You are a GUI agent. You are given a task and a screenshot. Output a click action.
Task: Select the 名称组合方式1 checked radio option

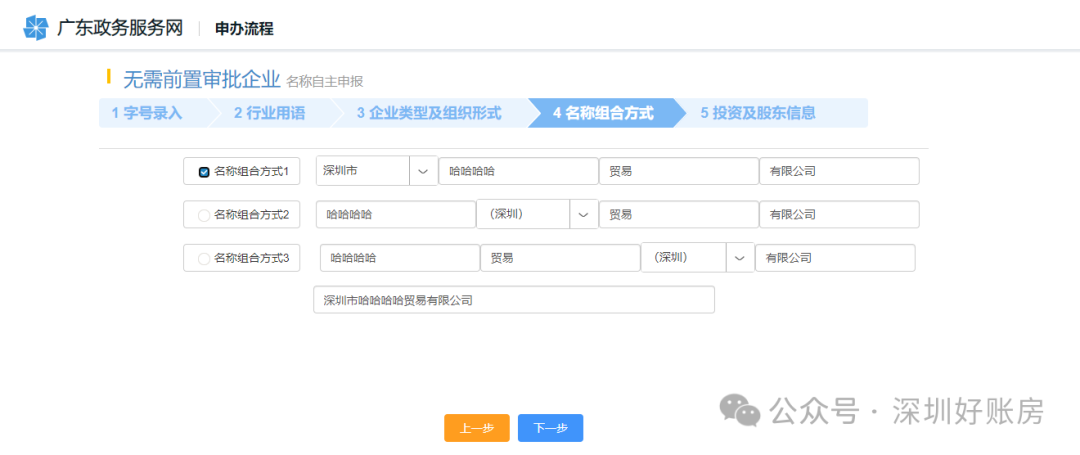[x=204, y=172]
